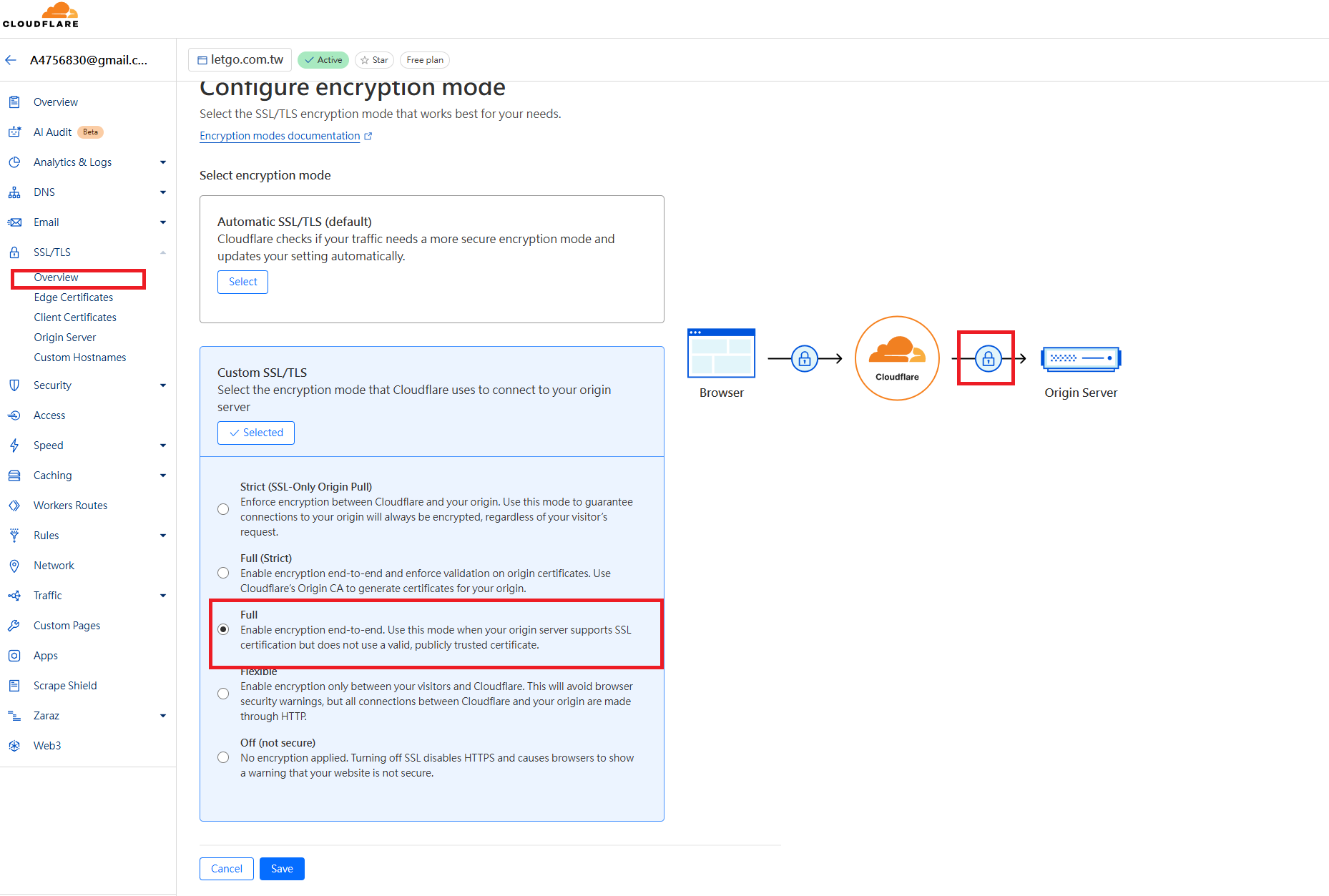
Task: Enable the Flexible encryption mode
Action: point(223,693)
